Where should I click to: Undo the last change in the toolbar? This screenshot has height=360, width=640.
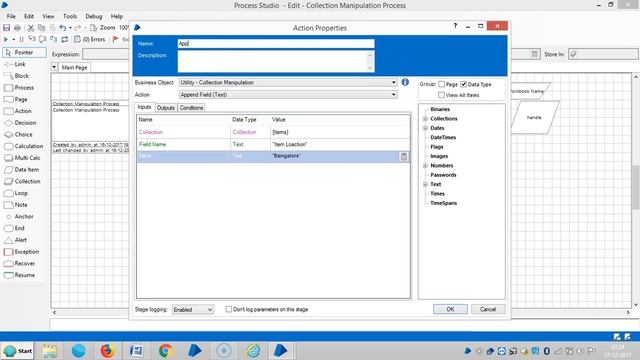click(x=62, y=28)
